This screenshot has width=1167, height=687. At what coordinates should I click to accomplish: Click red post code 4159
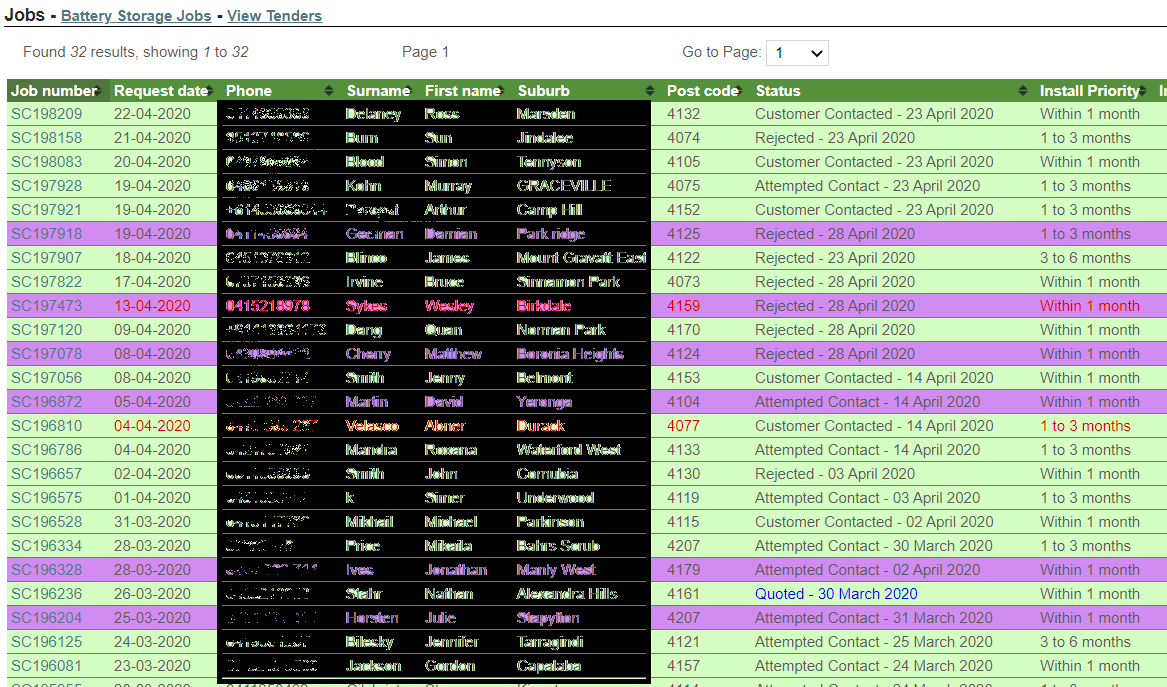683,306
